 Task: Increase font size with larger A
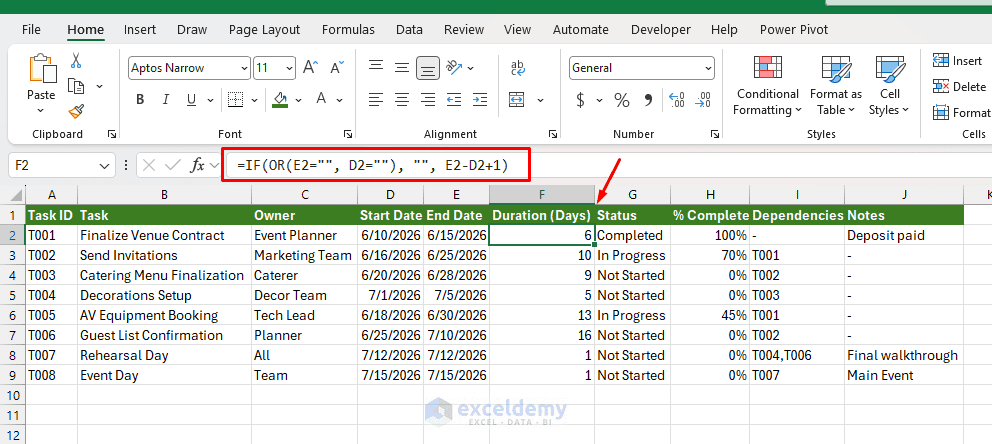point(310,67)
